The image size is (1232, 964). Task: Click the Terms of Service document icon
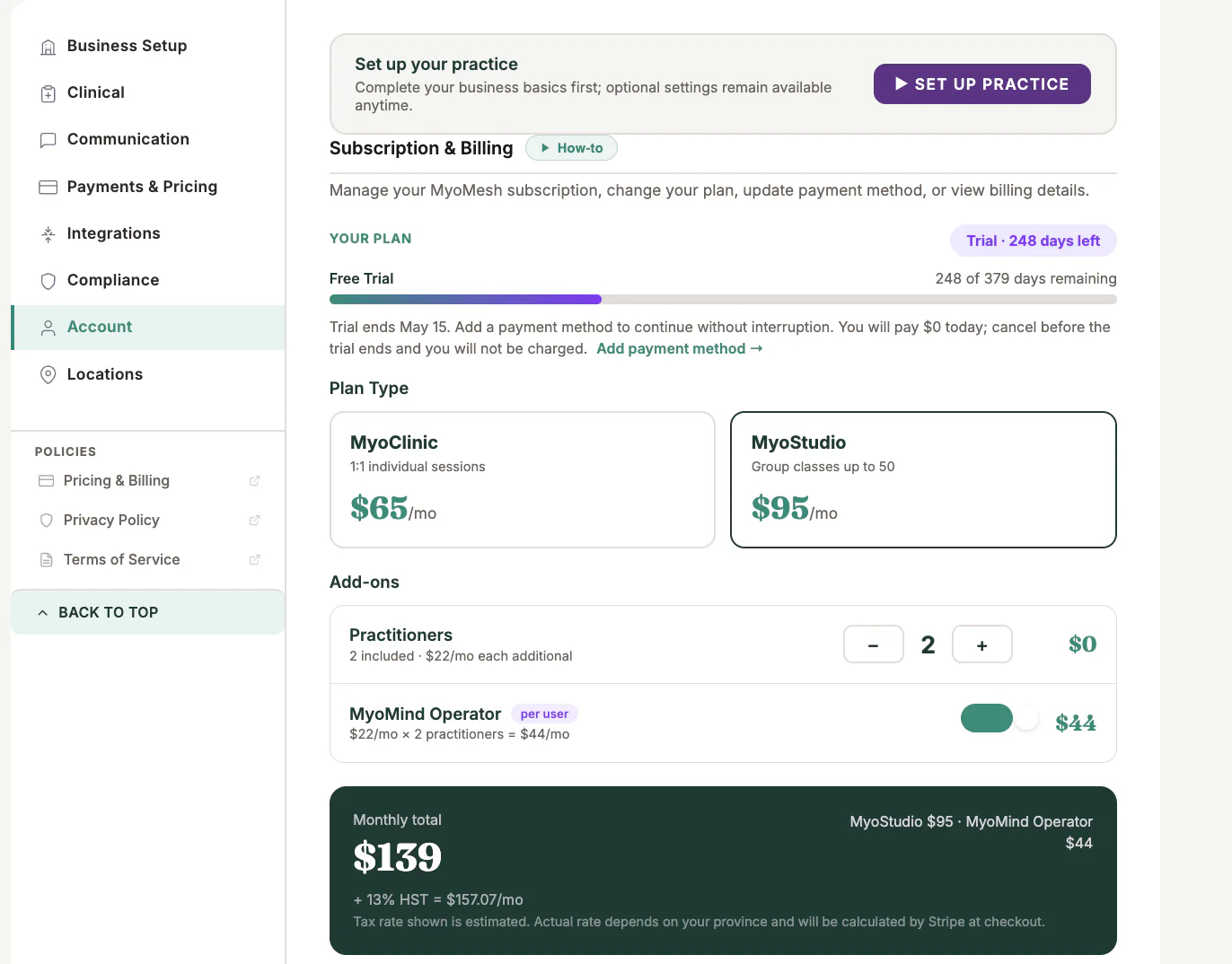46,560
